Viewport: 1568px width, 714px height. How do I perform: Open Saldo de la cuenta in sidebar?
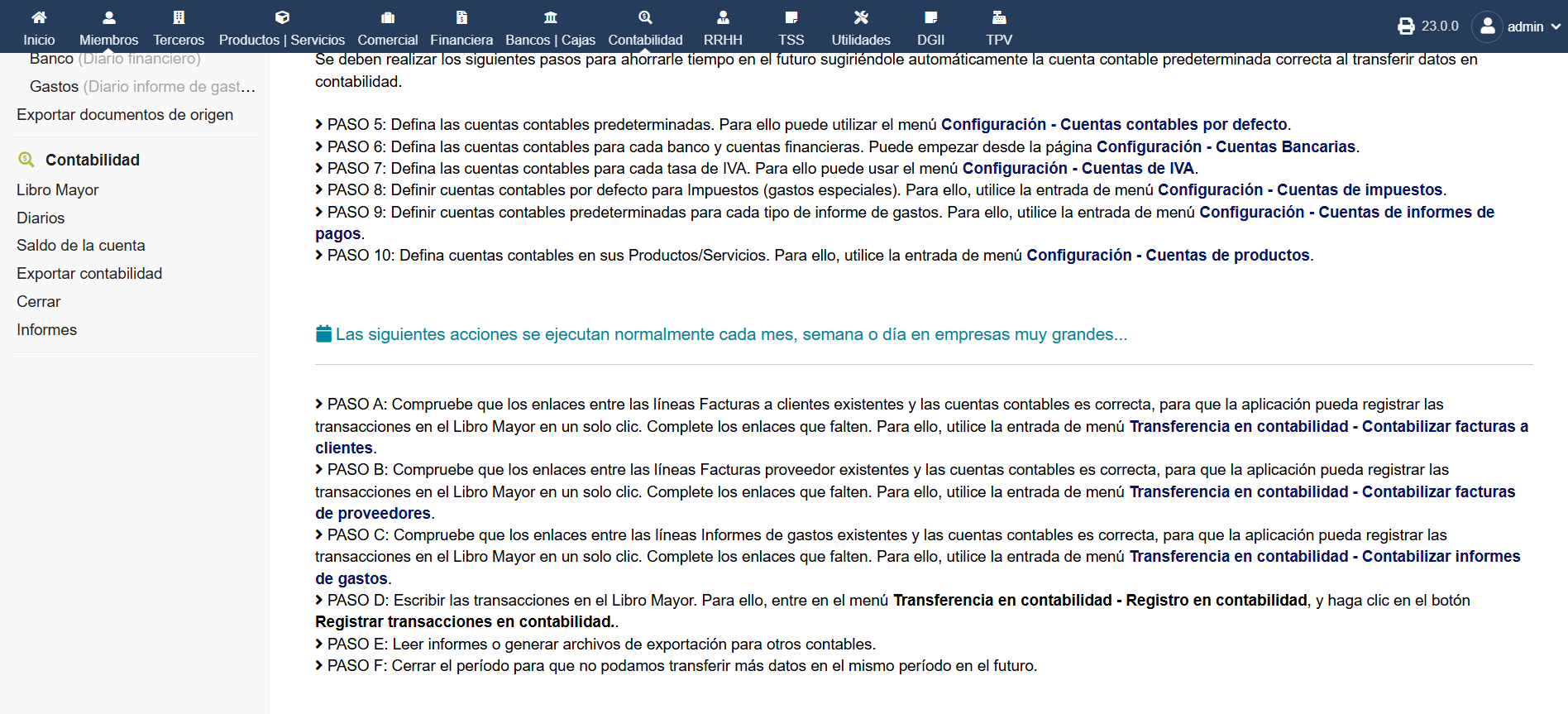[x=81, y=246]
